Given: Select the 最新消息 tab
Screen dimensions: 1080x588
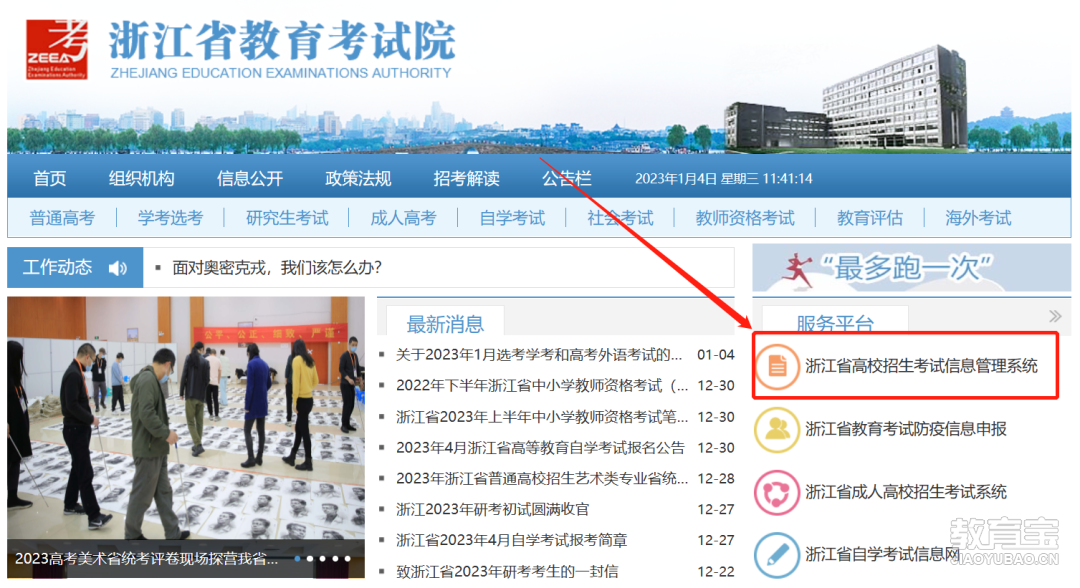Looking at the screenshot, I should (x=445, y=323).
